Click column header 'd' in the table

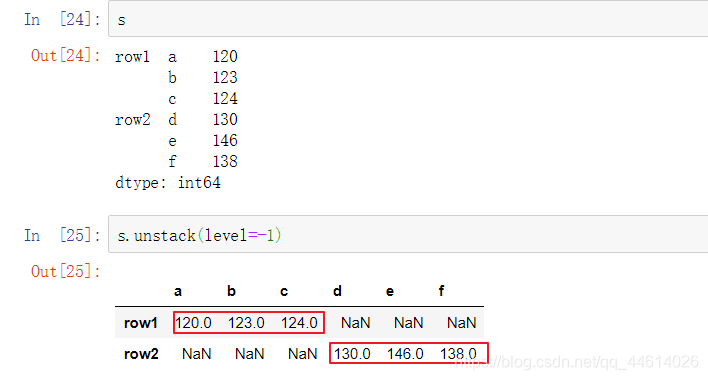(x=337, y=291)
